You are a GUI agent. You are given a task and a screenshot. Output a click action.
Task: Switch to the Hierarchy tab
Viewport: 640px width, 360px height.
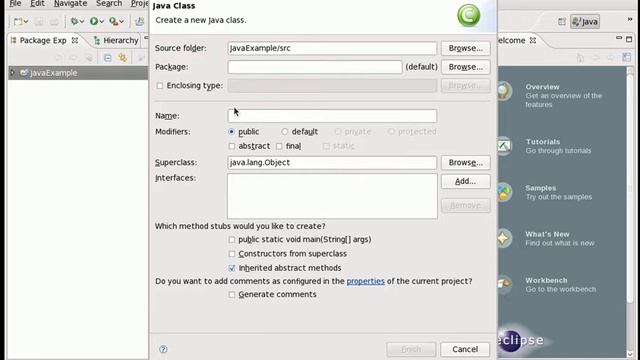click(x=116, y=40)
